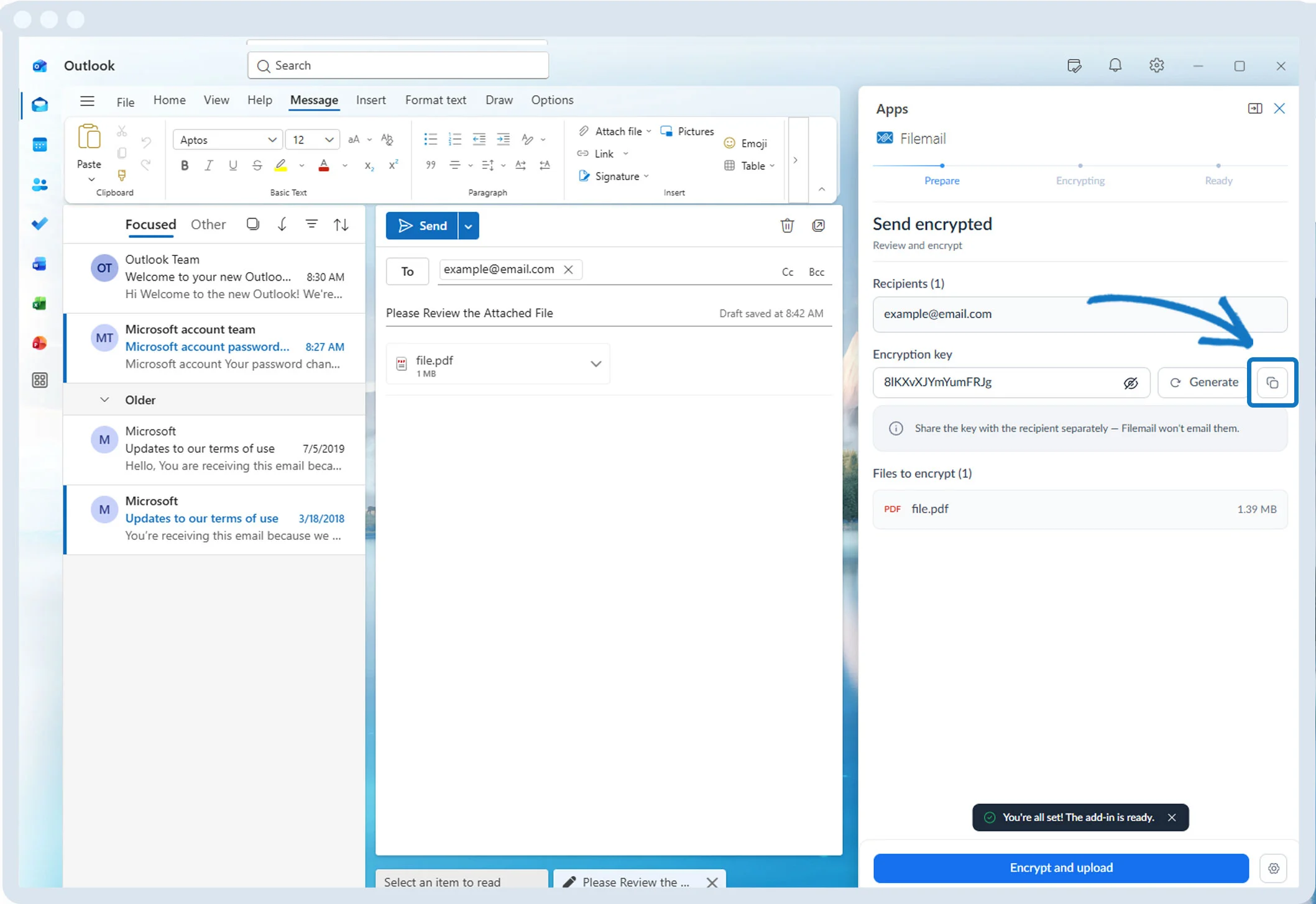Switch to the Home ribbon tab
The width and height of the screenshot is (1316, 904).
click(169, 100)
